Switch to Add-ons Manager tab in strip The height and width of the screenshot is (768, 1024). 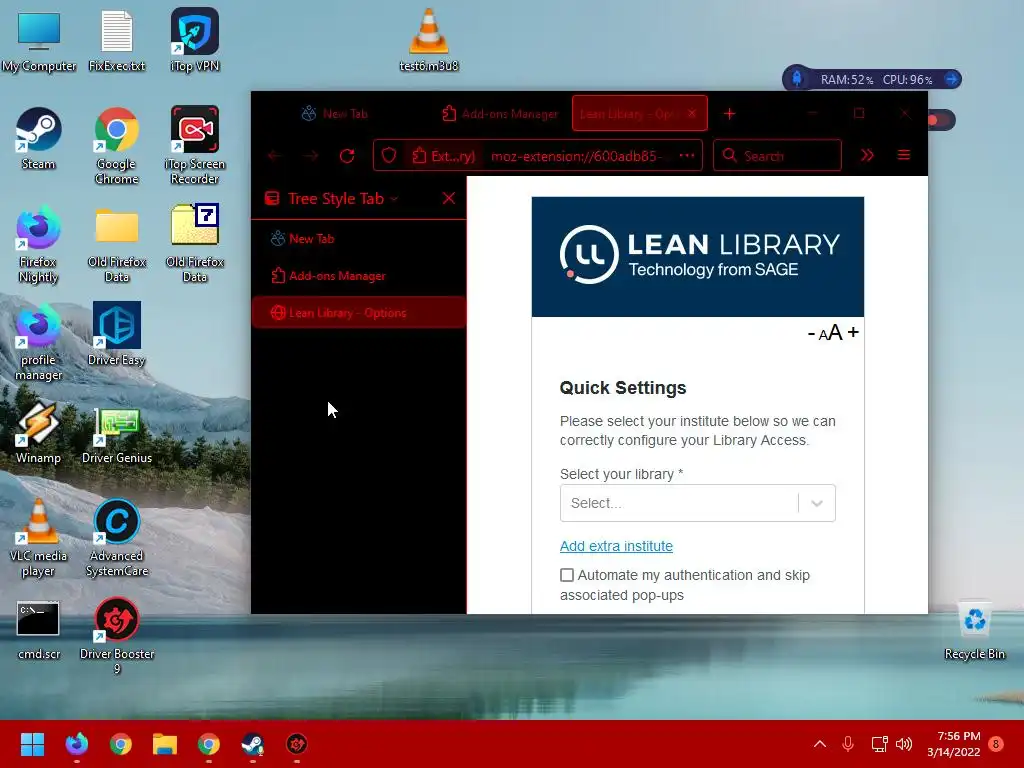pos(500,114)
